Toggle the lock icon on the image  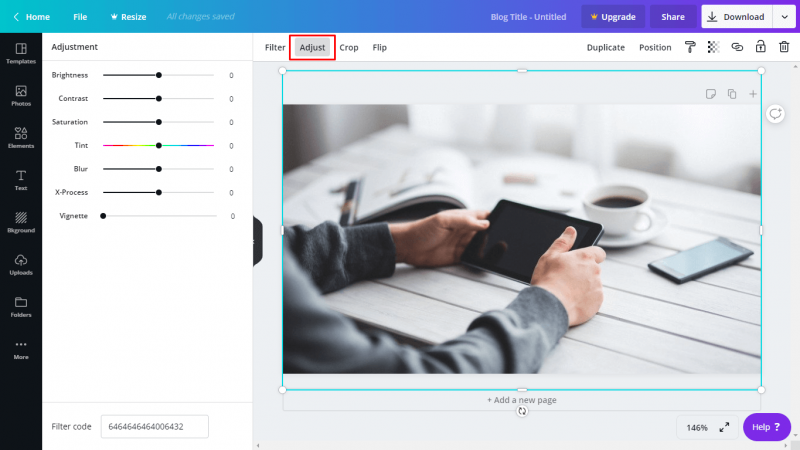click(760, 47)
